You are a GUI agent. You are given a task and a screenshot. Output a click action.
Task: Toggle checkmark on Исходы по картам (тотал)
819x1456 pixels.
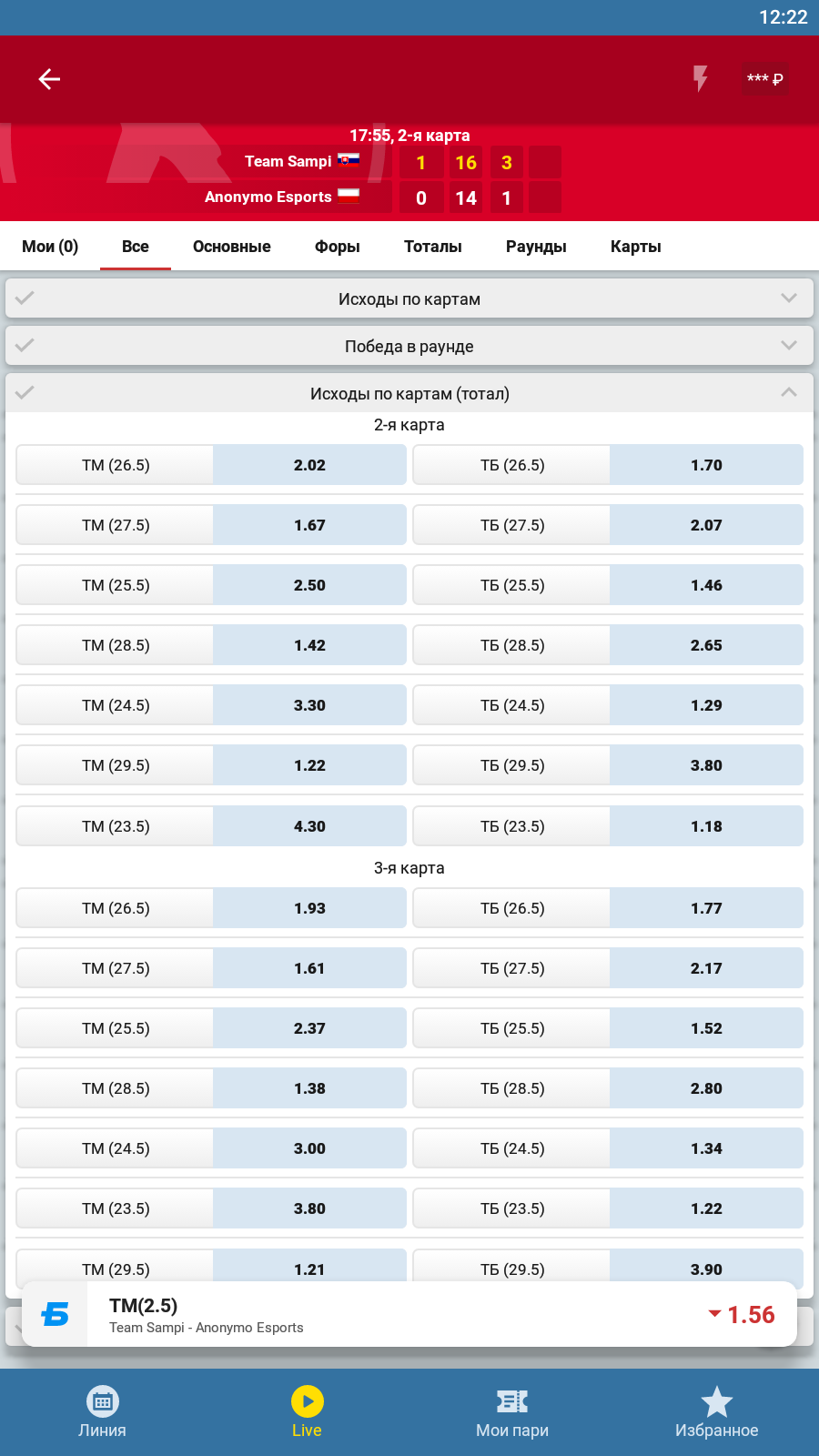tap(25, 393)
